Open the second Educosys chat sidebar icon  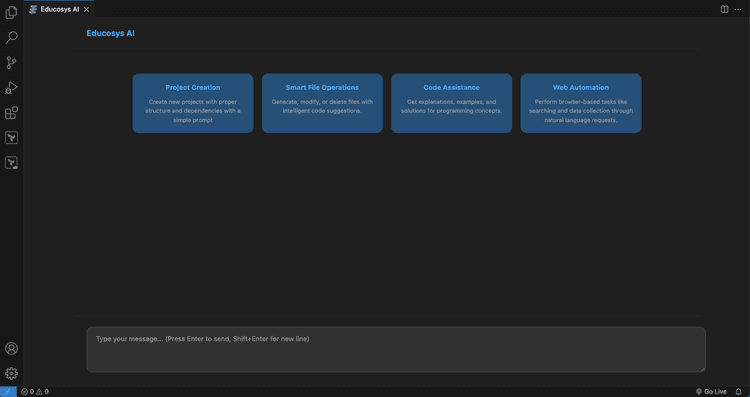pyautogui.click(x=11, y=163)
